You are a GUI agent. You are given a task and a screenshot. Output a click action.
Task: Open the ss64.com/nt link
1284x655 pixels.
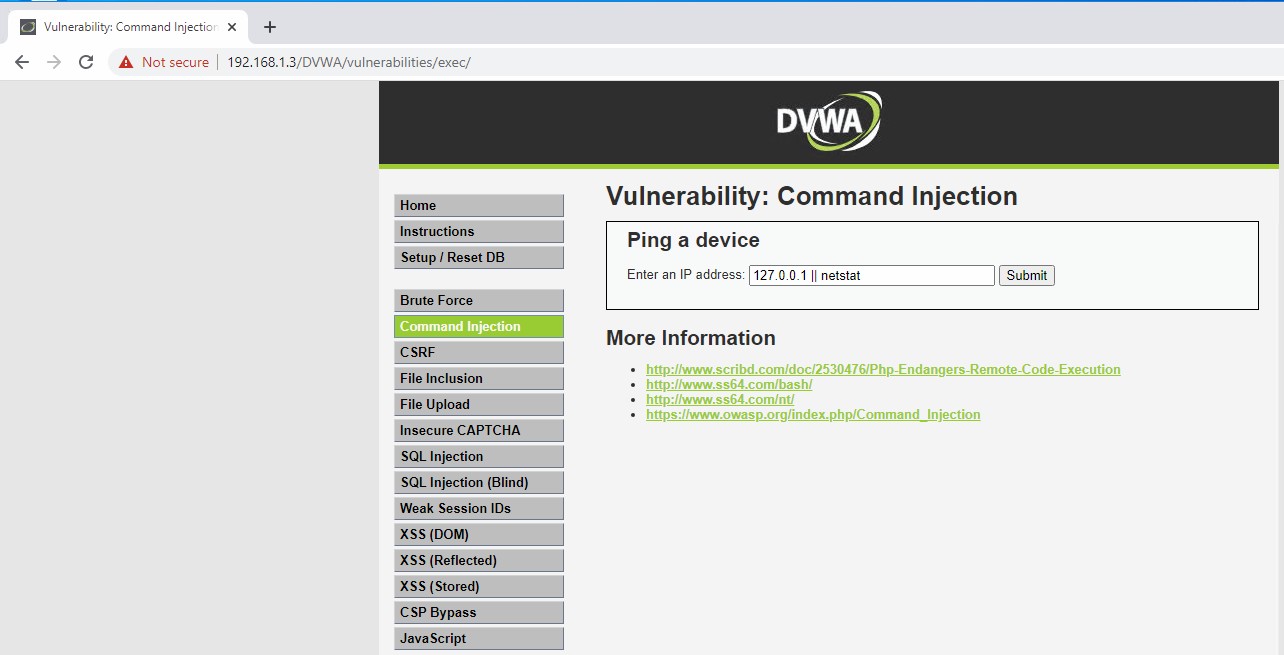[720, 399]
